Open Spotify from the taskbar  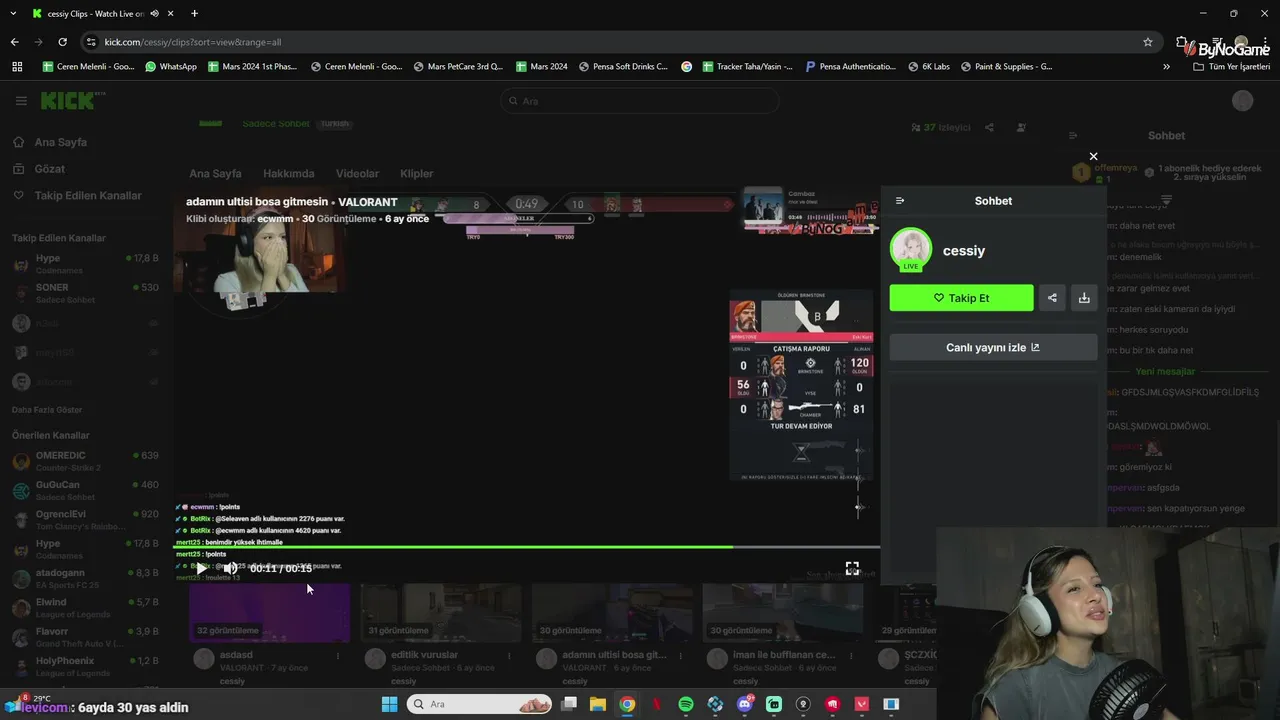click(686, 704)
